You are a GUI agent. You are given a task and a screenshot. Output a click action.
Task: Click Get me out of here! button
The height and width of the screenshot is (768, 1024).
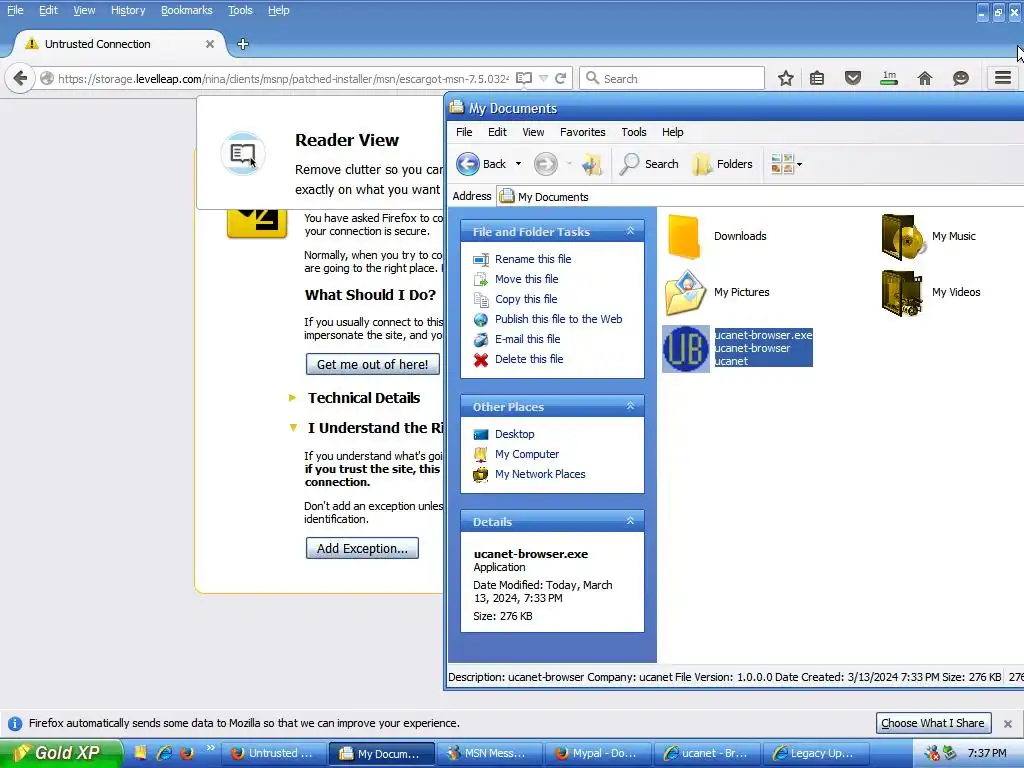tap(372, 364)
